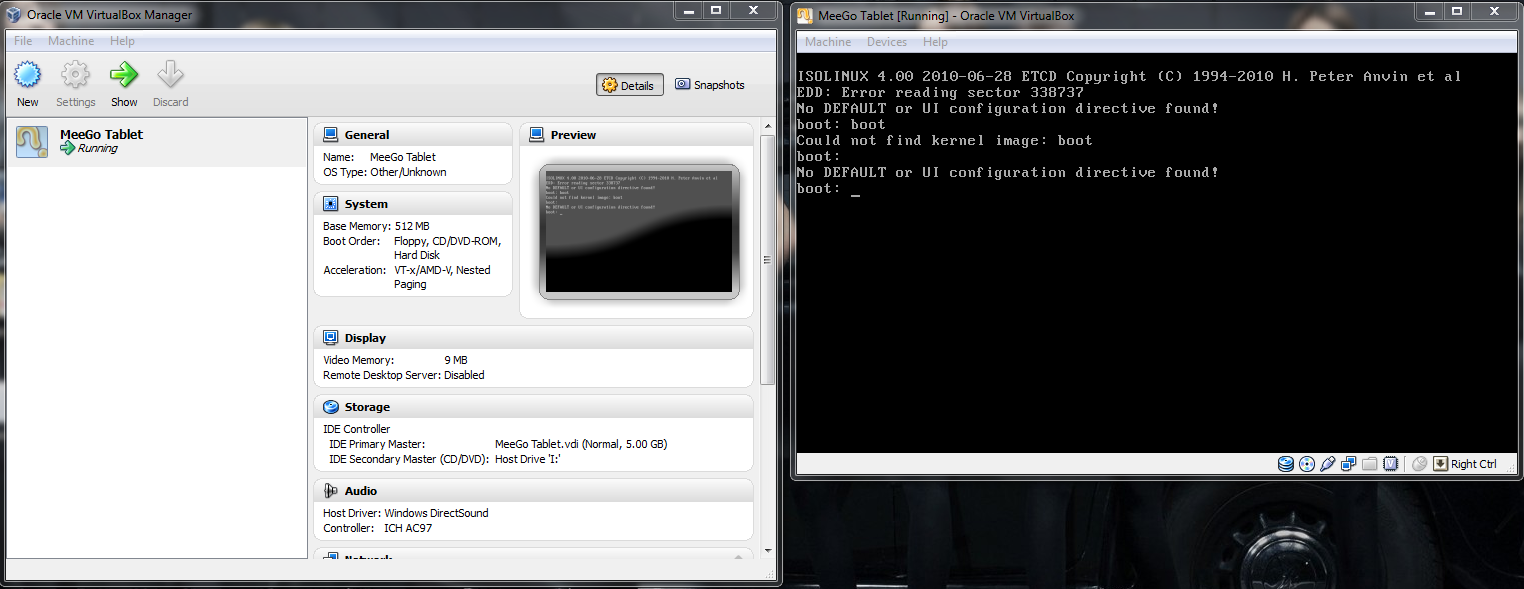The height and width of the screenshot is (589, 1524).
Task: Click the Preview section header
Action: [x=636, y=135]
